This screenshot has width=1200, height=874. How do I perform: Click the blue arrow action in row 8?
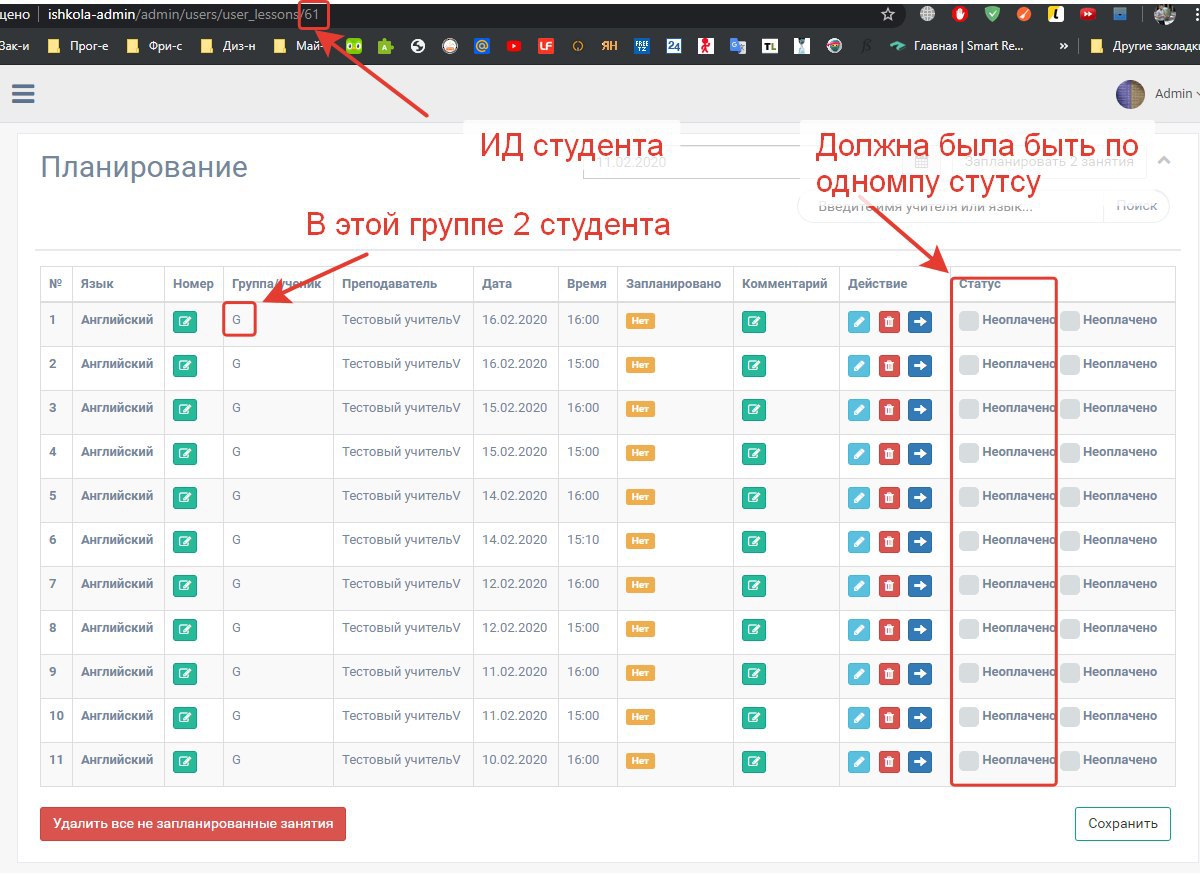[920, 630]
